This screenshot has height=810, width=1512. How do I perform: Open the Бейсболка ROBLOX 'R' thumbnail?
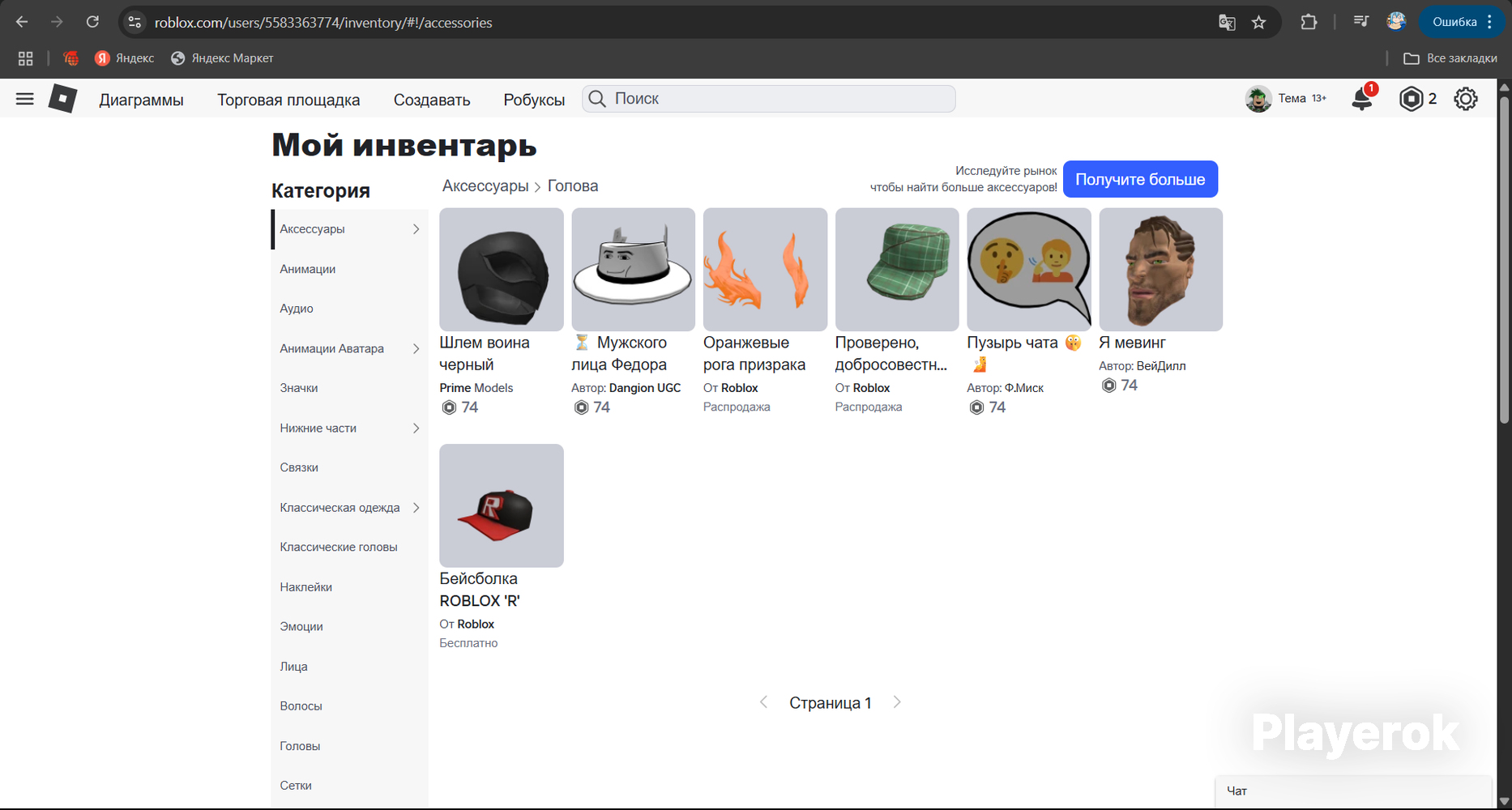click(502, 505)
